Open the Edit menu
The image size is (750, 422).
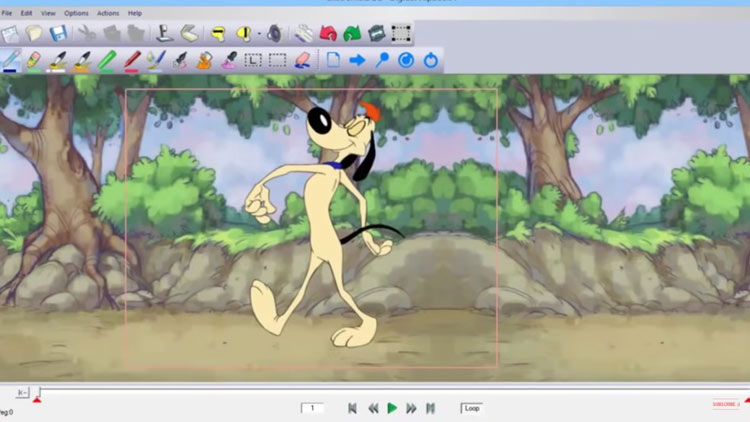pyautogui.click(x=26, y=13)
